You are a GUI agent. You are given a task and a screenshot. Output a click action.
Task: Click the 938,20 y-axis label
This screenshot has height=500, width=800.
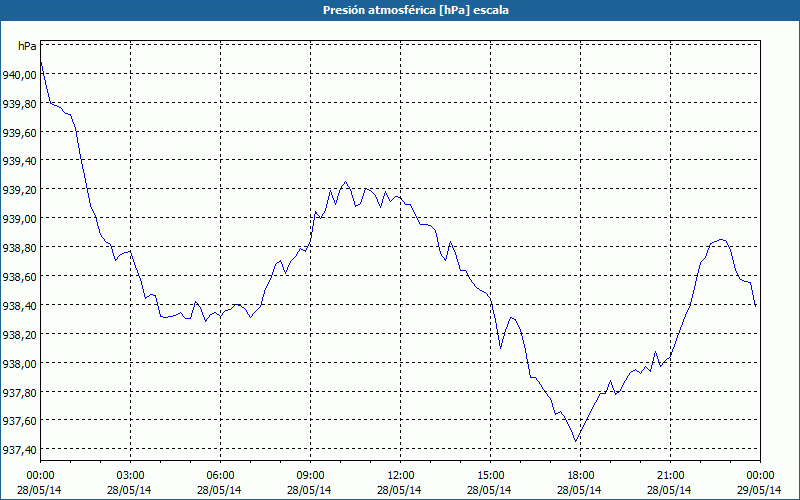point(19,334)
